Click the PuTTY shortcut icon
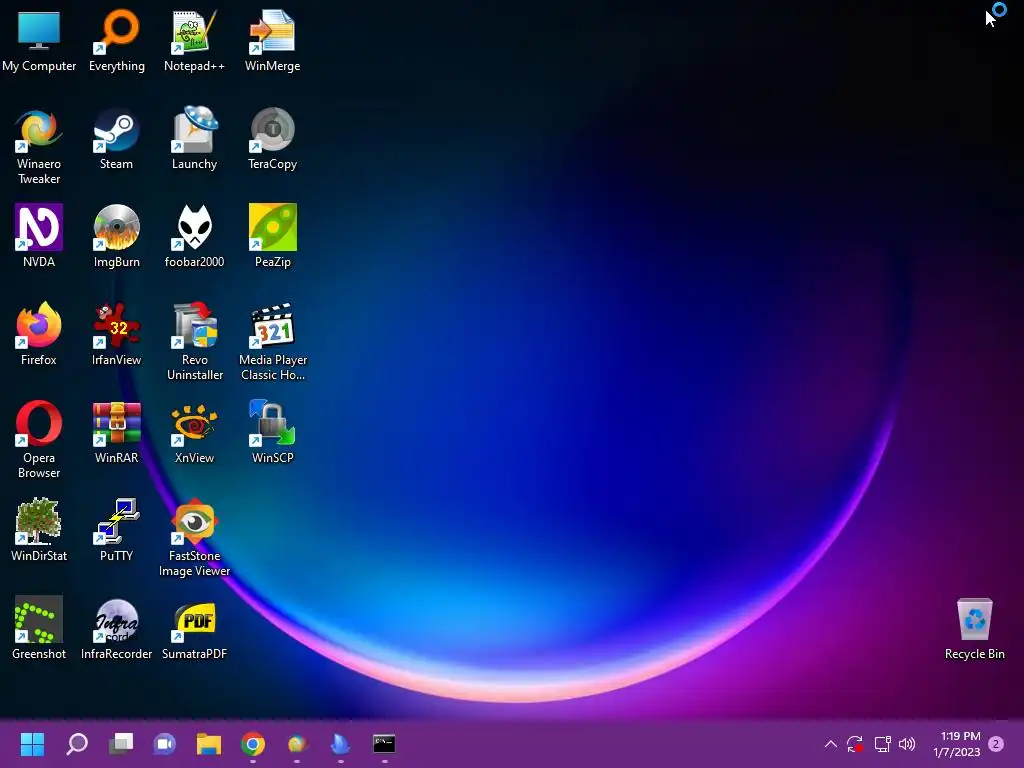Screen dimensions: 1024x768 [116, 530]
